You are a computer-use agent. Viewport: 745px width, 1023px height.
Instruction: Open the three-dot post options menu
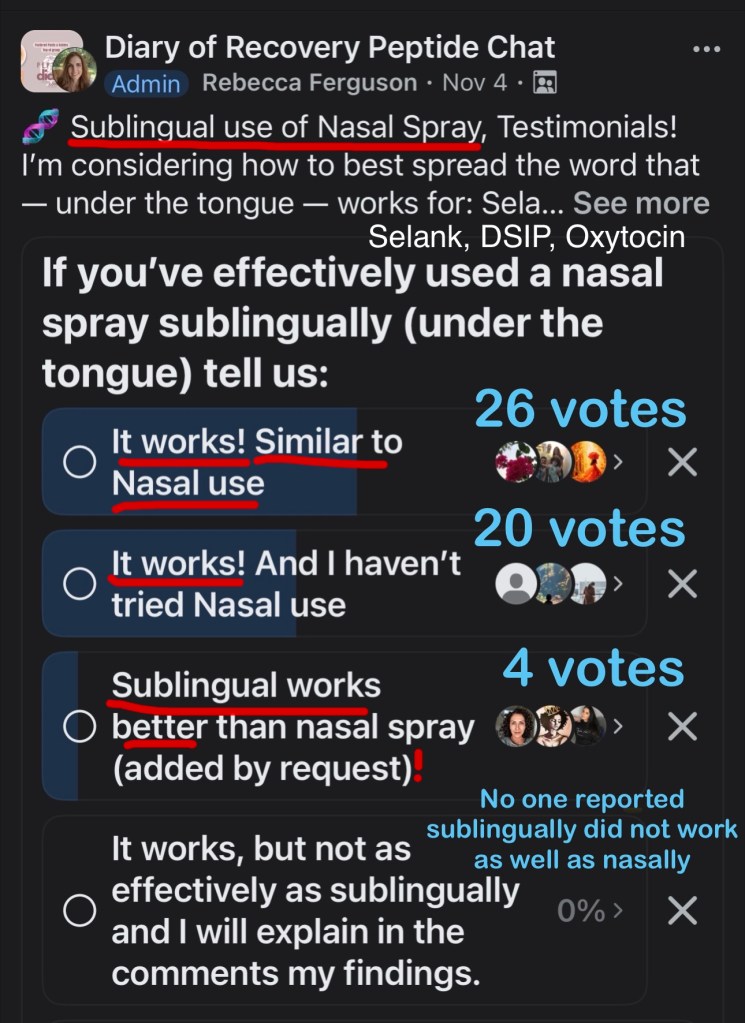coord(706,49)
